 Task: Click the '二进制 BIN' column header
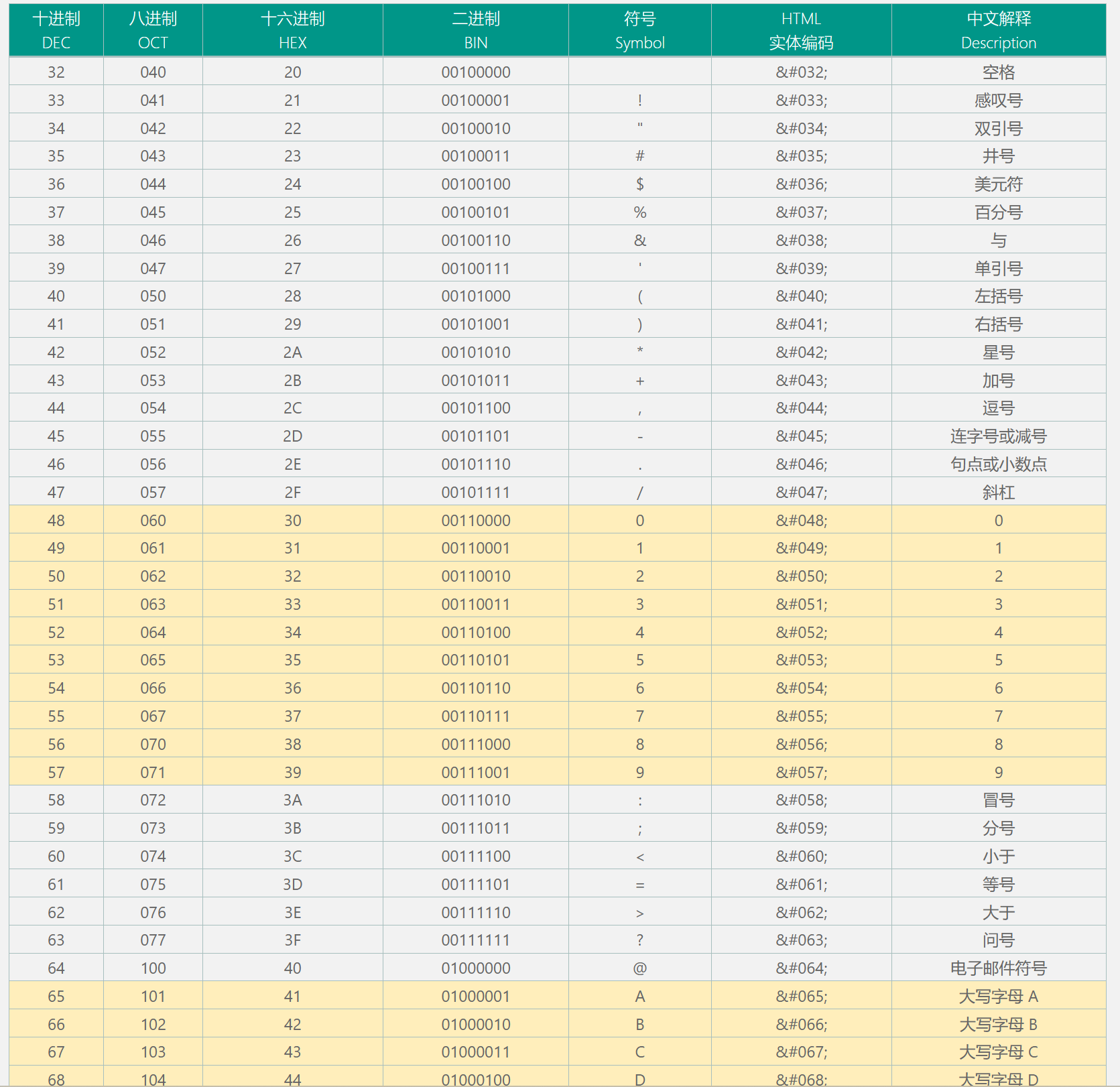[x=476, y=30]
